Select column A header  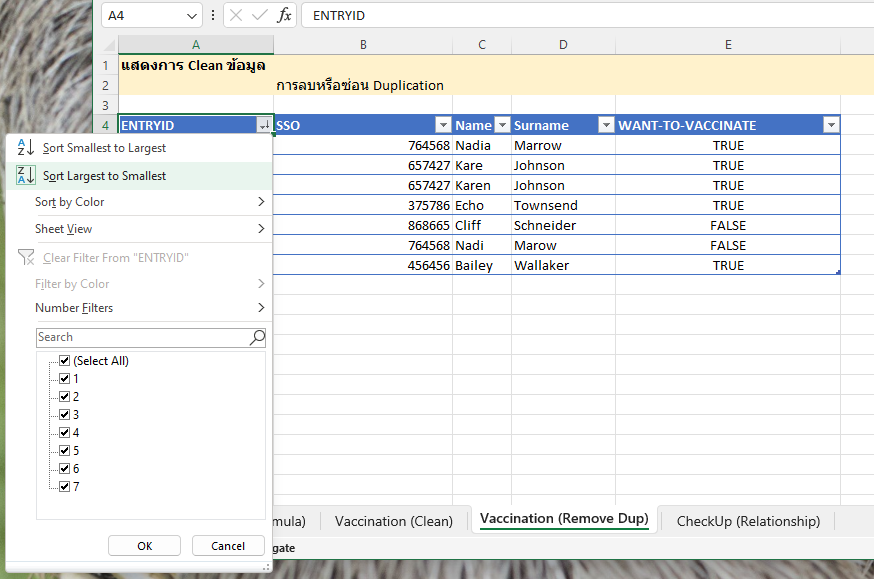[x=196, y=45]
